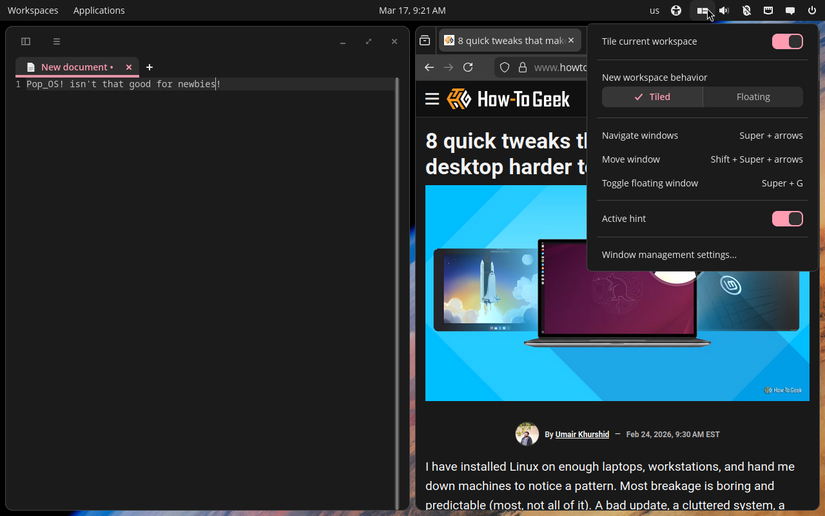Open author Umair Khurshid's profile link

(581, 435)
